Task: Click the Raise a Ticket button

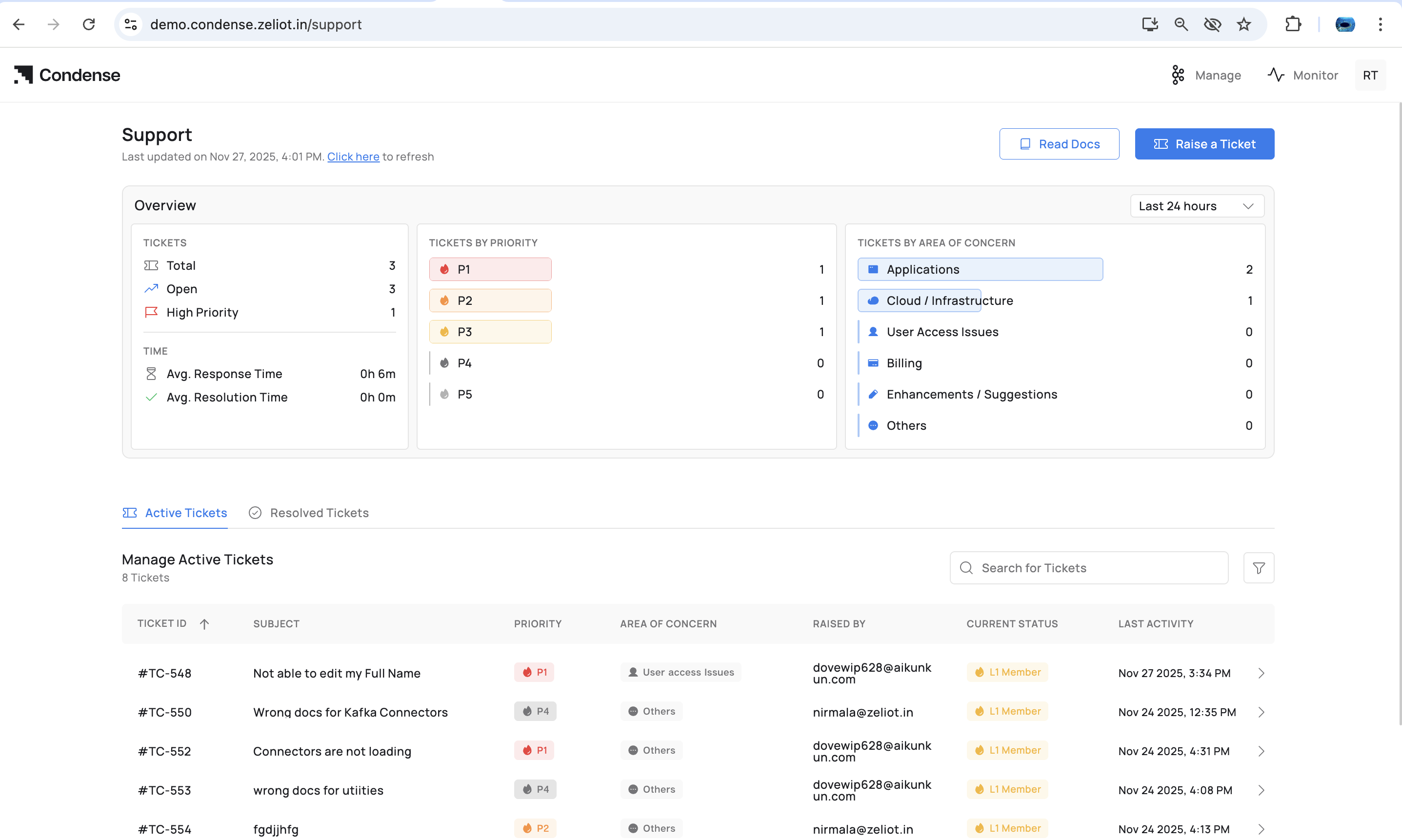Action: tap(1204, 144)
